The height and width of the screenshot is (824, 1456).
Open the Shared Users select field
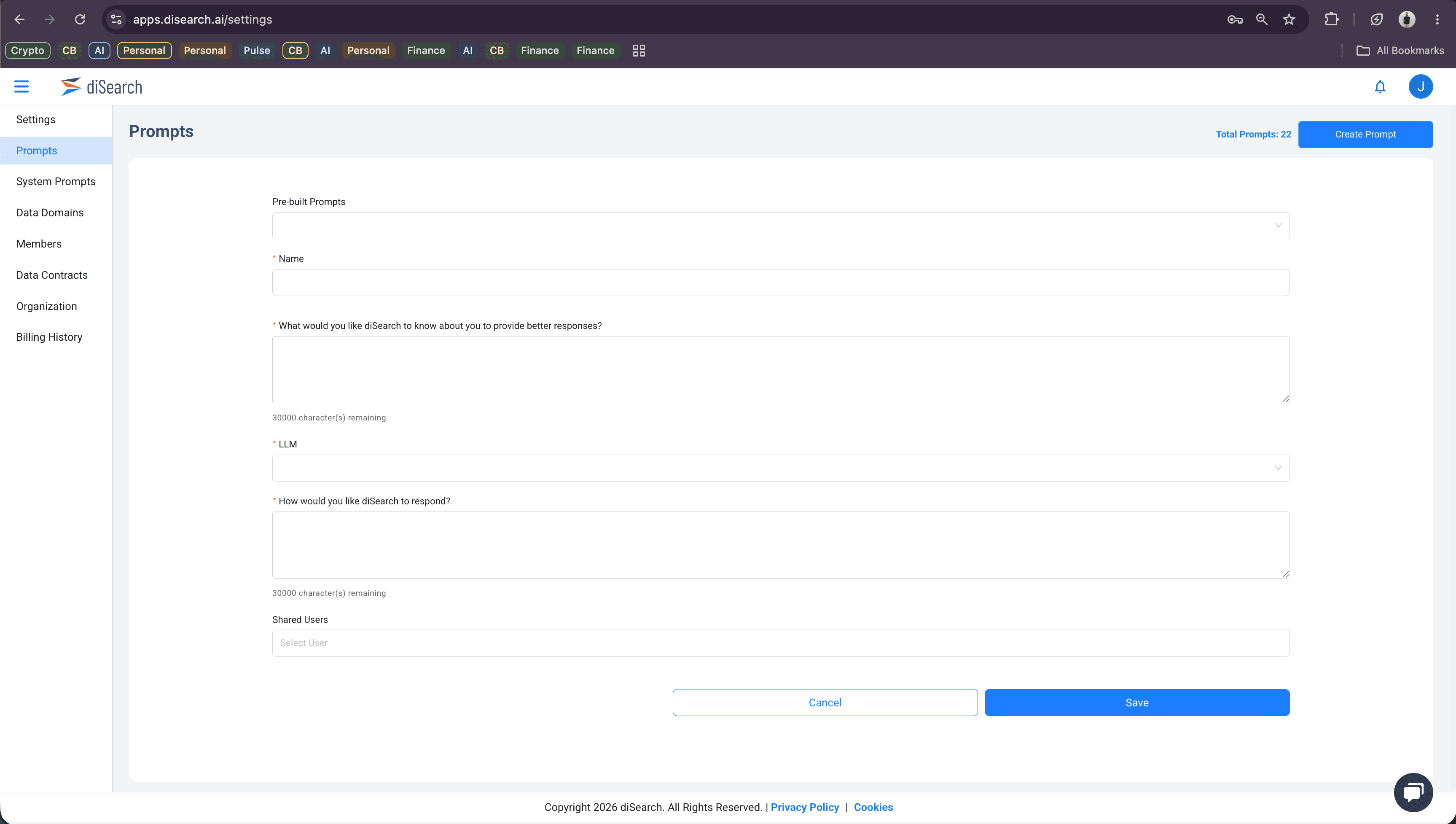[781, 643]
